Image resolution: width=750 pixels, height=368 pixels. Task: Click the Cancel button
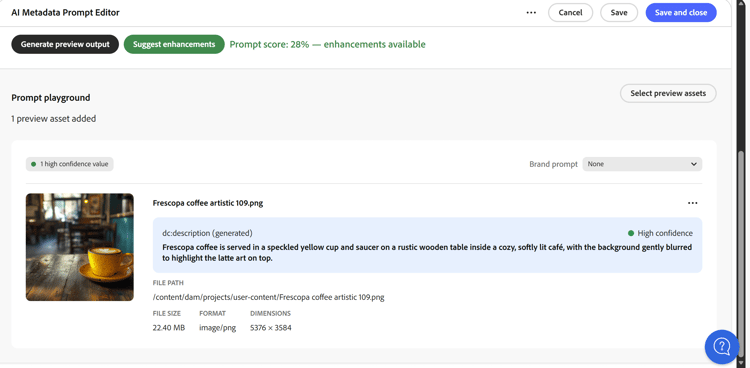570,12
